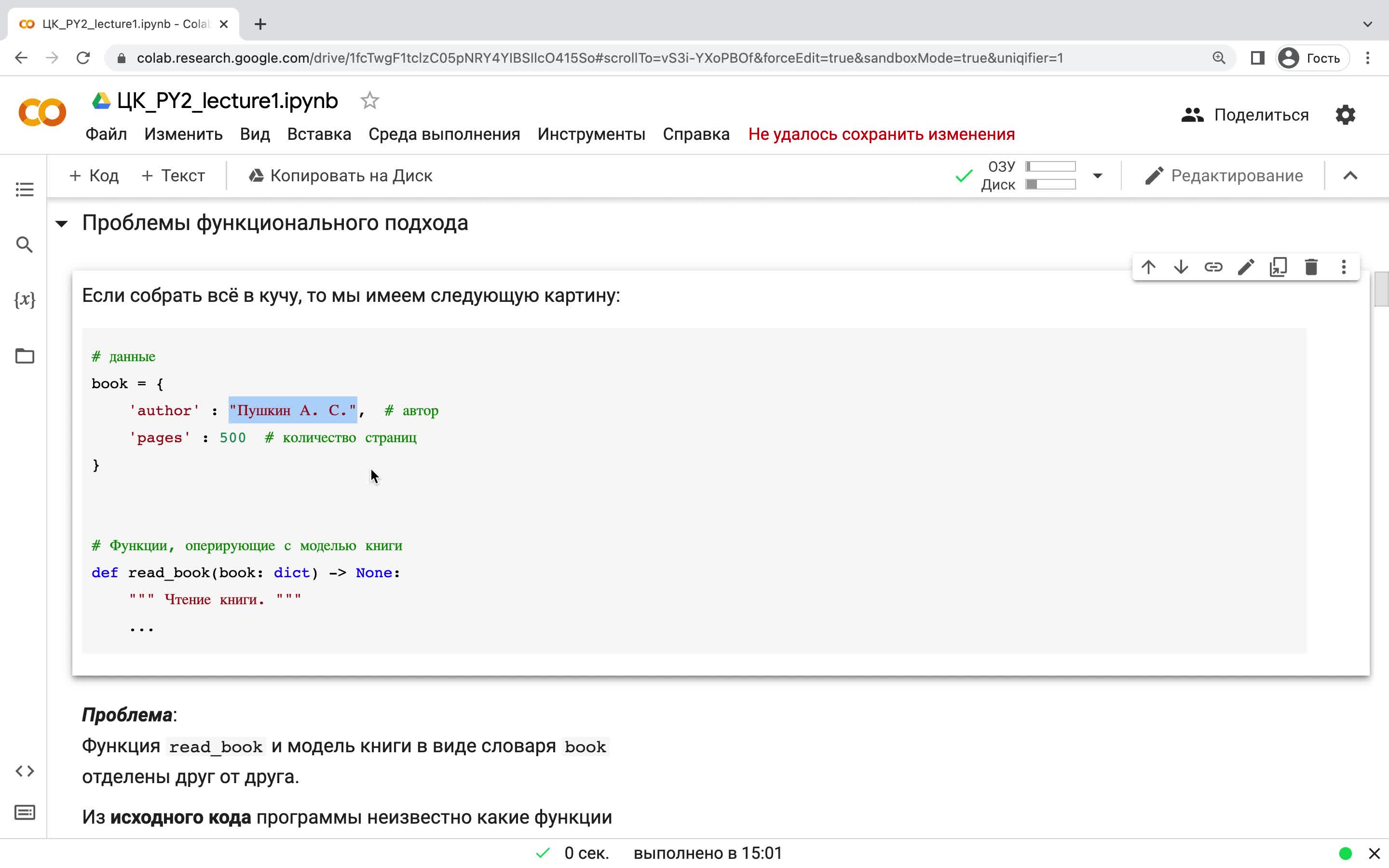
Task: Open the Files panel in sidebar
Action: pyautogui.click(x=24, y=356)
